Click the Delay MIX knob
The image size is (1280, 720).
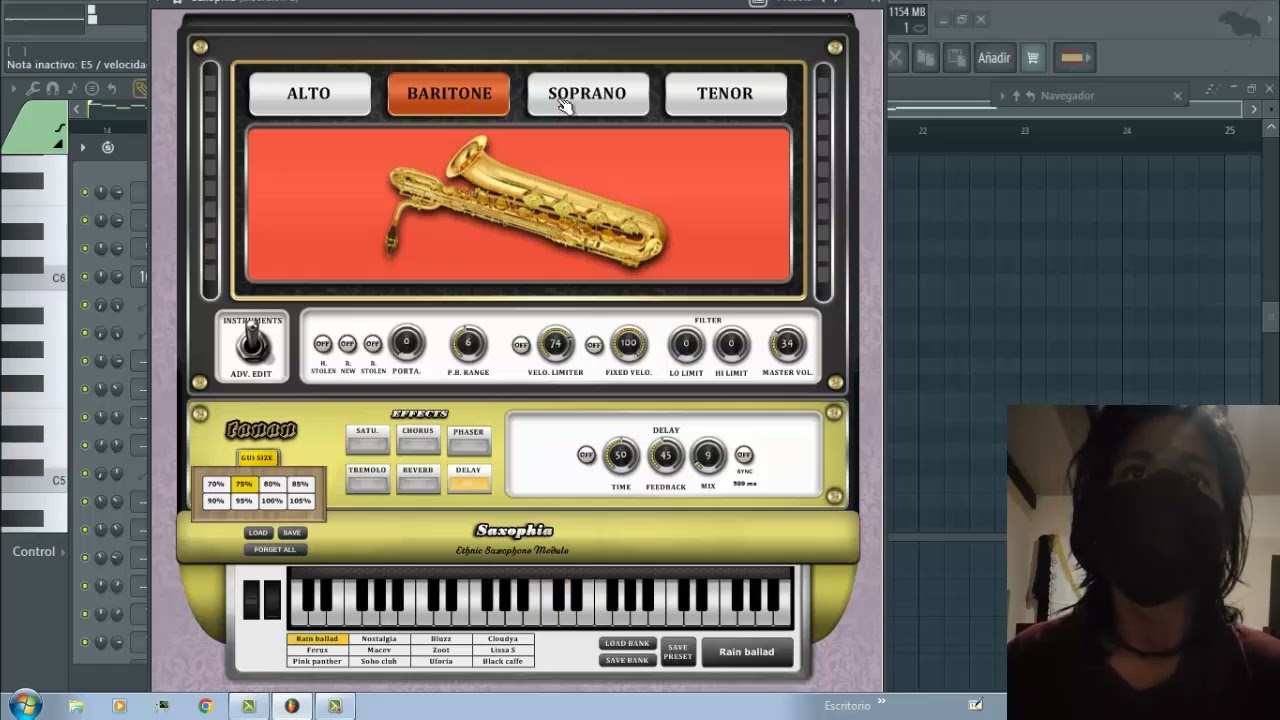(708, 456)
